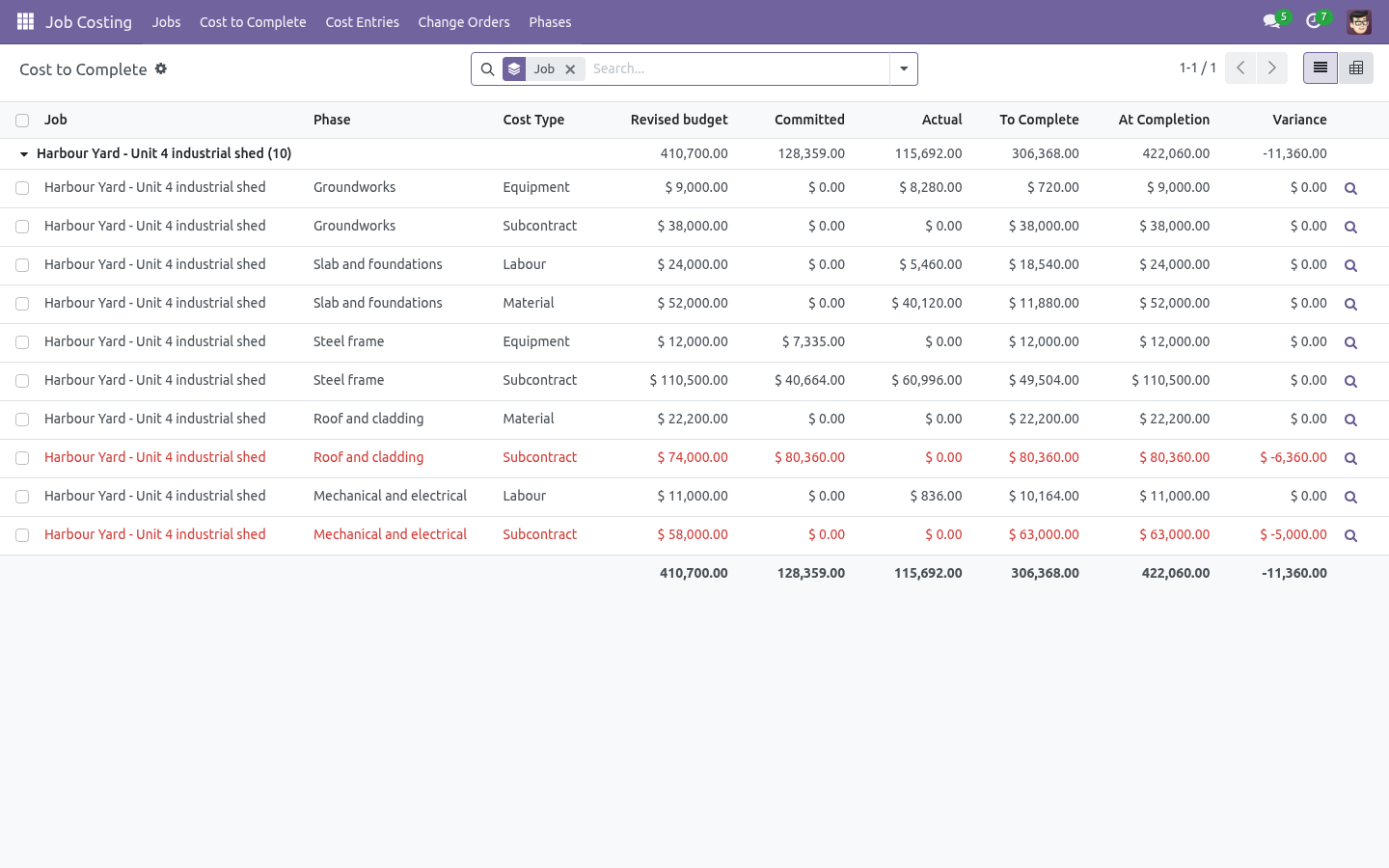1389x868 pixels.
Task: Switch to list view
Action: (x=1321, y=68)
